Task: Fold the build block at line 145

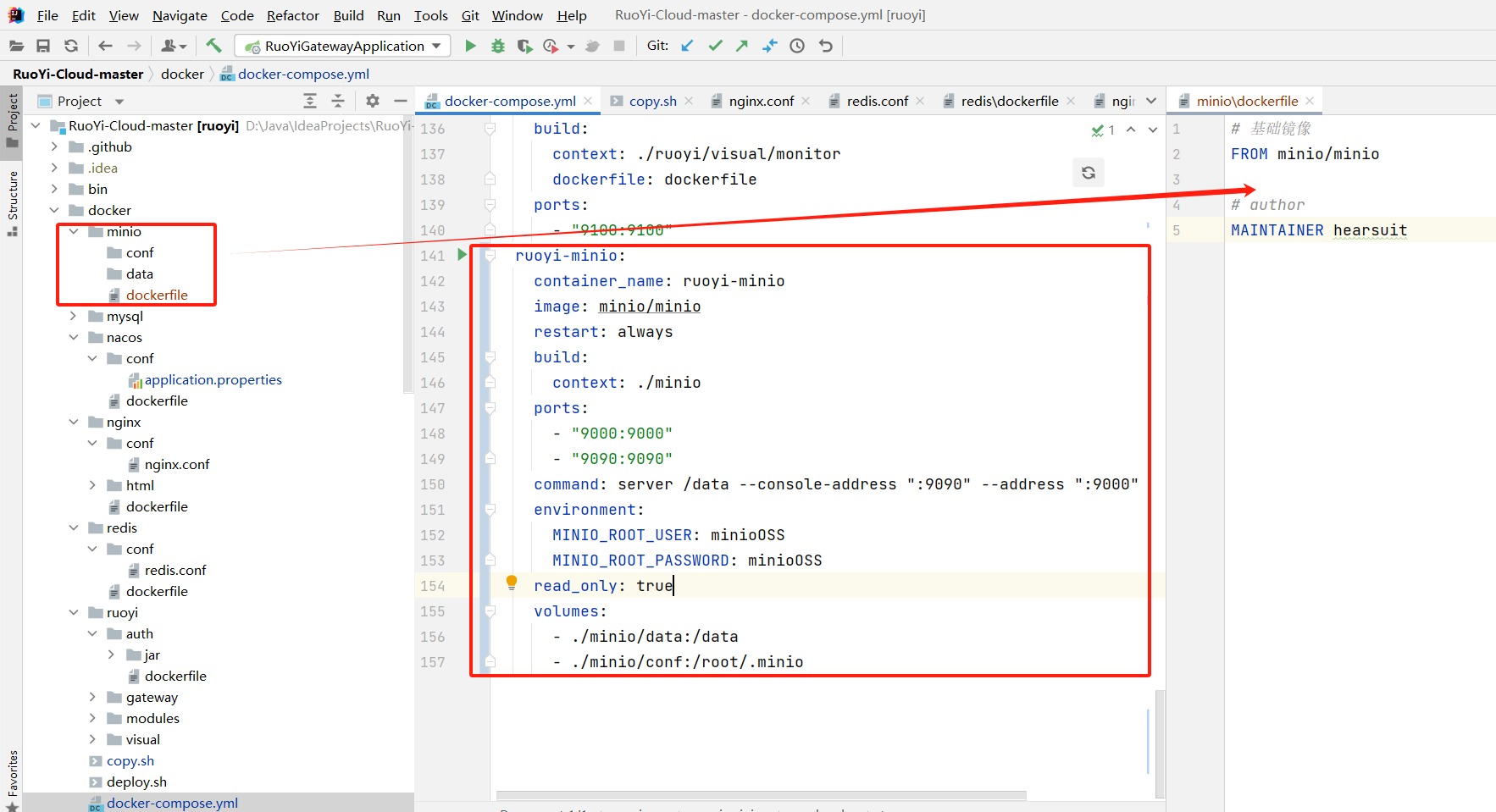Action: 490,357
